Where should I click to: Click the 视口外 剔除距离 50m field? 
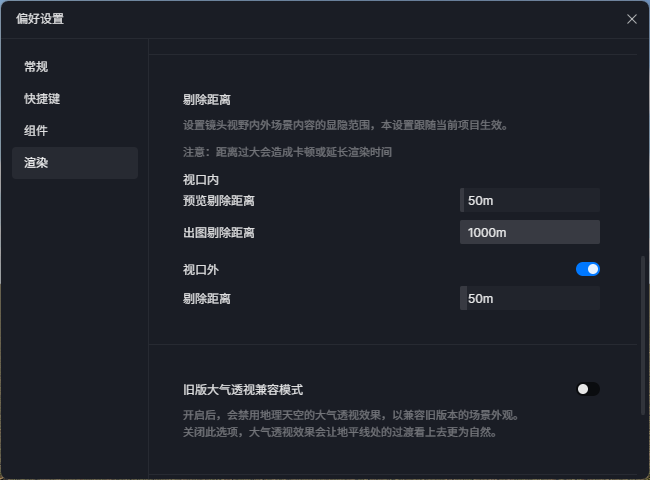[x=530, y=298]
